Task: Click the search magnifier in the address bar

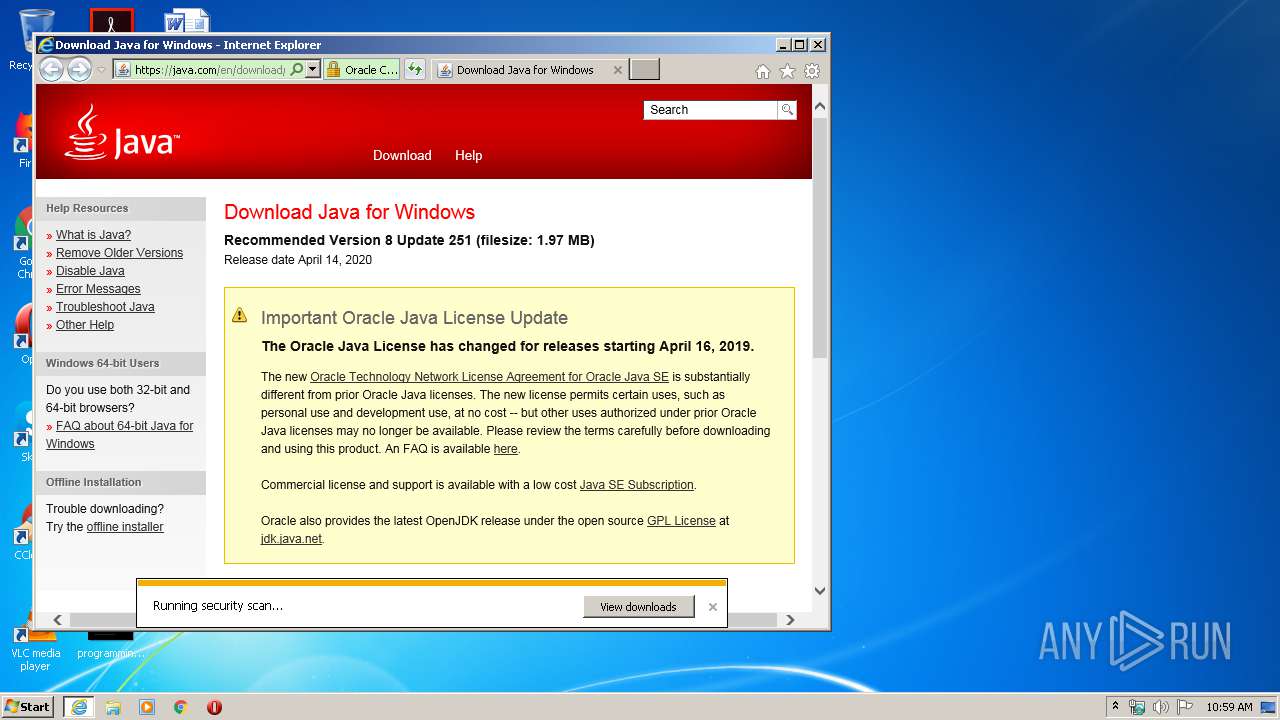Action: click(x=296, y=70)
